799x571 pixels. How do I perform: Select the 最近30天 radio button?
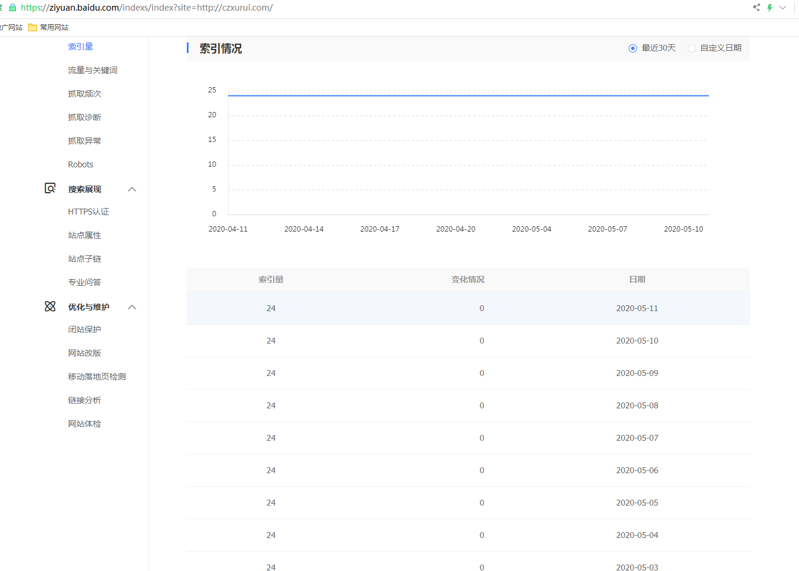[x=633, y=48]
